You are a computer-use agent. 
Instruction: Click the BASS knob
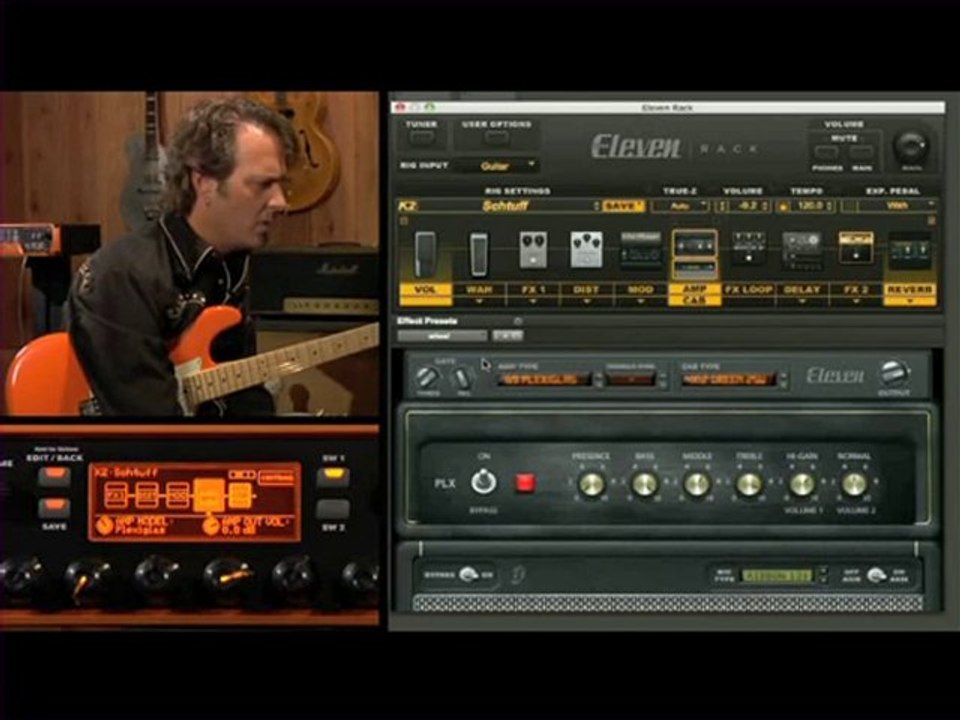click(x=644, y=484)
